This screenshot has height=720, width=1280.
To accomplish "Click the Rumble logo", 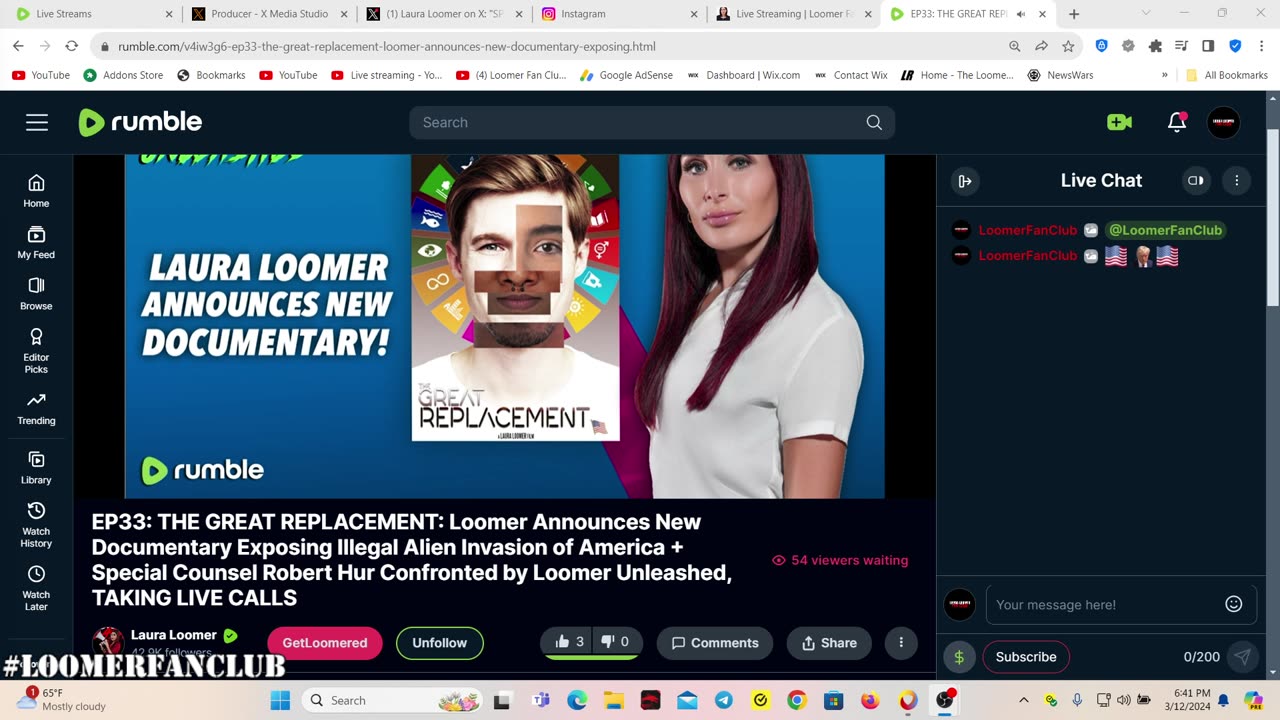I will [140, 122].
